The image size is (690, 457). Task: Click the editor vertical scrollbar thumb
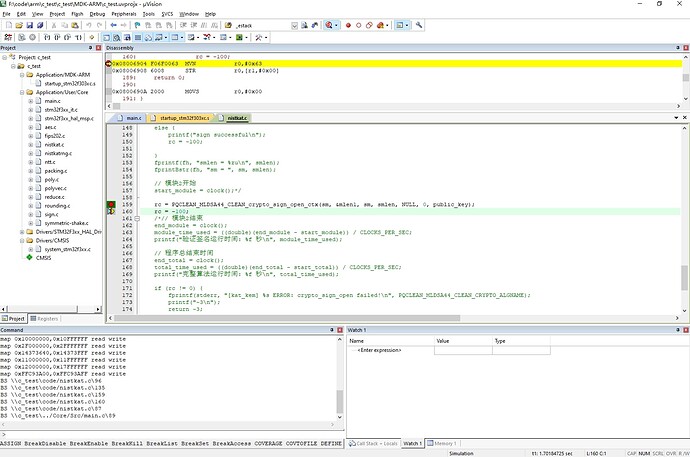tap(684, 278)
